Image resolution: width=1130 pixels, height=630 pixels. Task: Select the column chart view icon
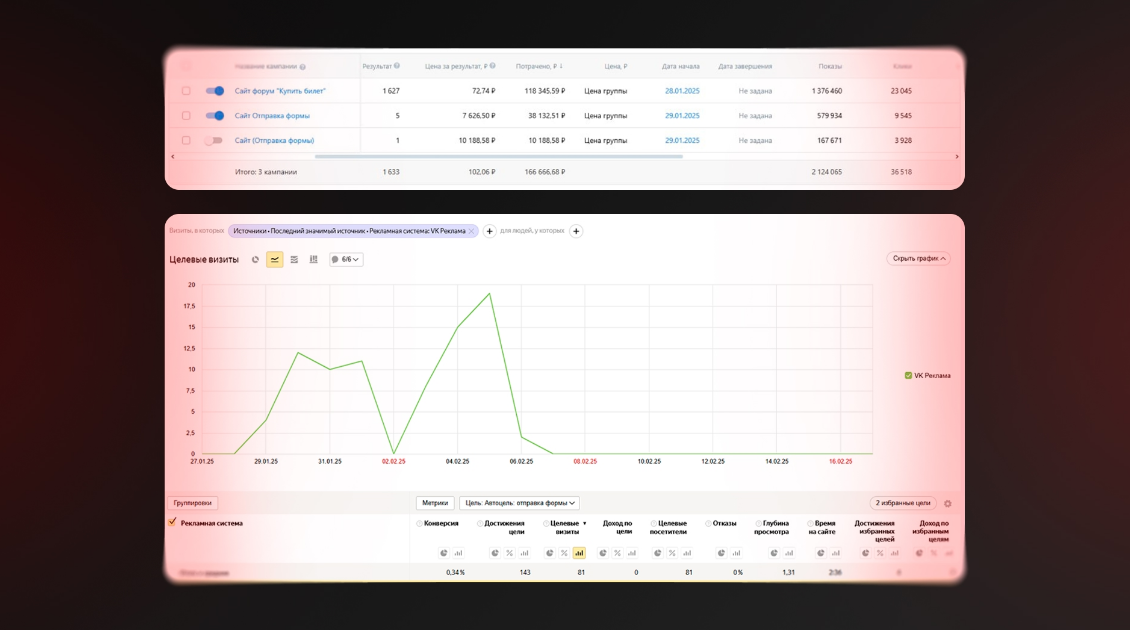click(313, 259)
